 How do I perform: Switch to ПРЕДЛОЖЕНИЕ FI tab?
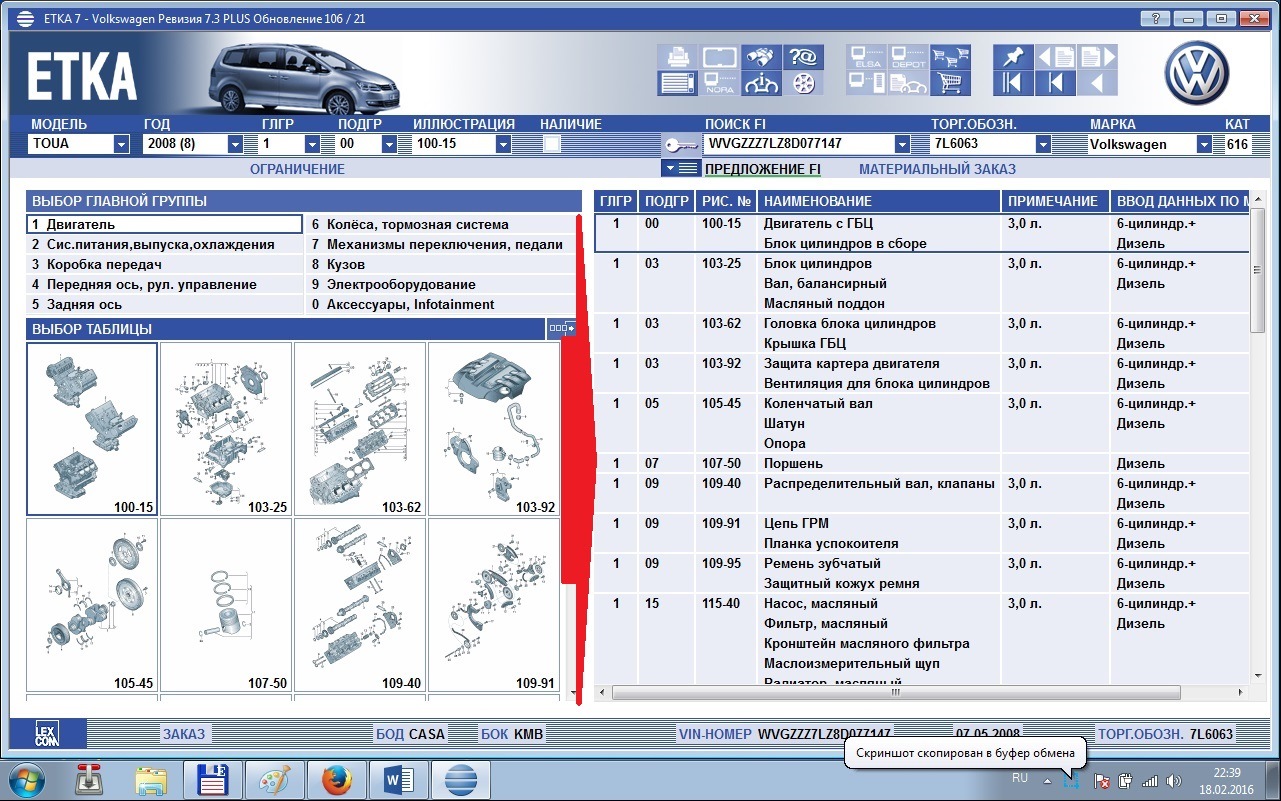pos(763,169)
